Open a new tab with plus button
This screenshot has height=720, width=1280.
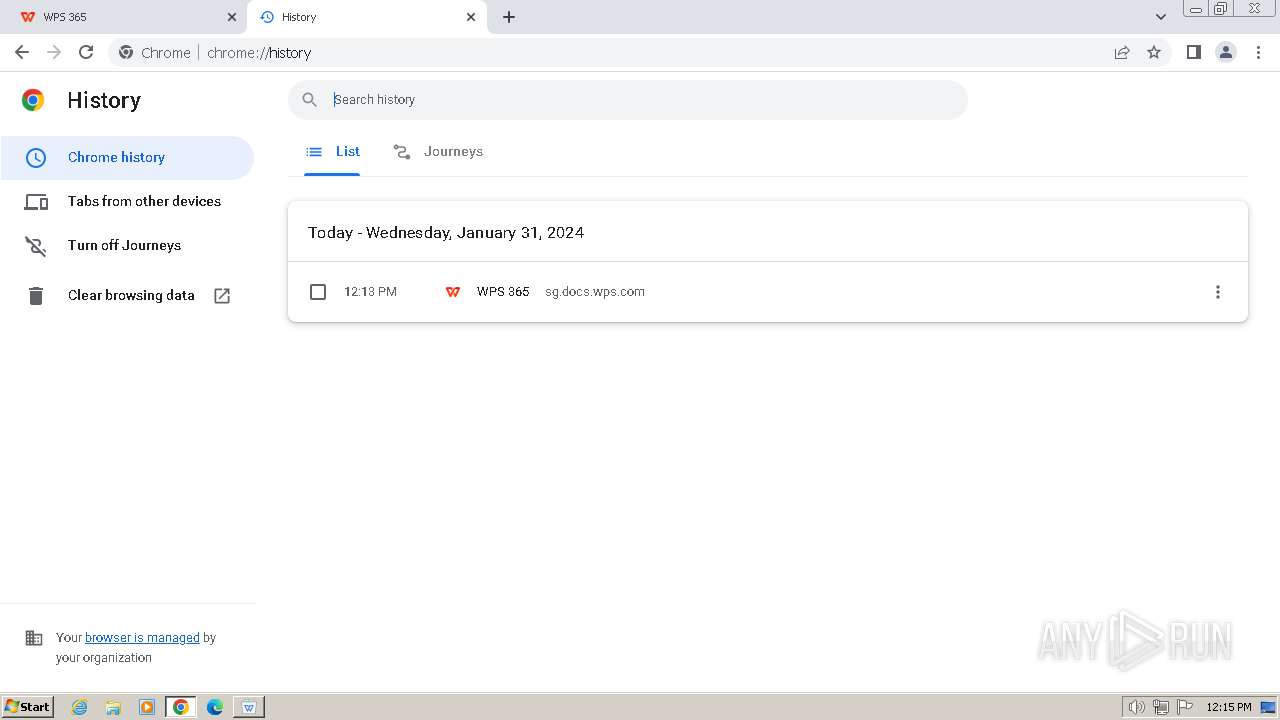[x=509, y=17]
